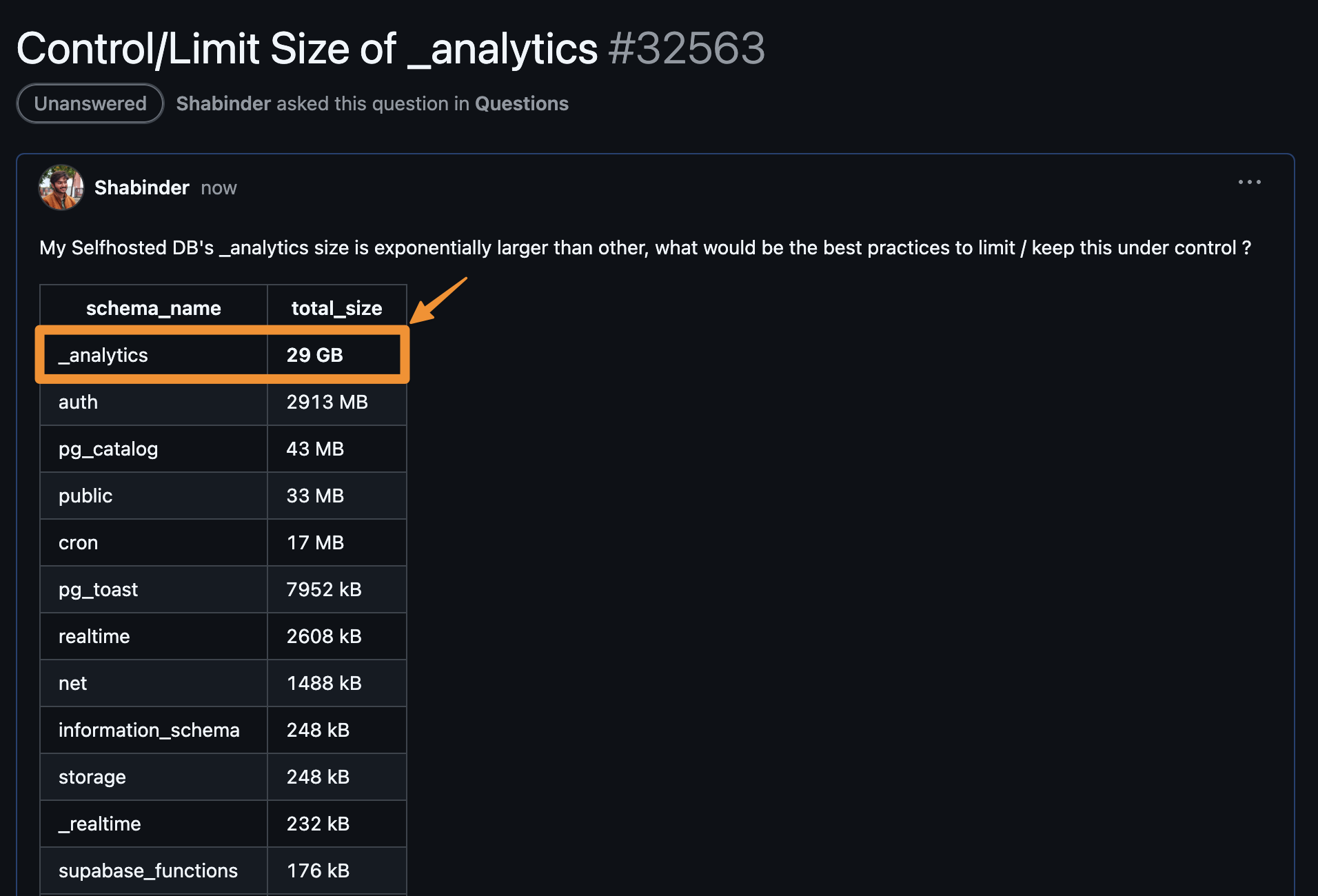Click Shabinder's profile avatar picture
The image size is (1318, 896).
pyautogui.click(x=61, y=187)
